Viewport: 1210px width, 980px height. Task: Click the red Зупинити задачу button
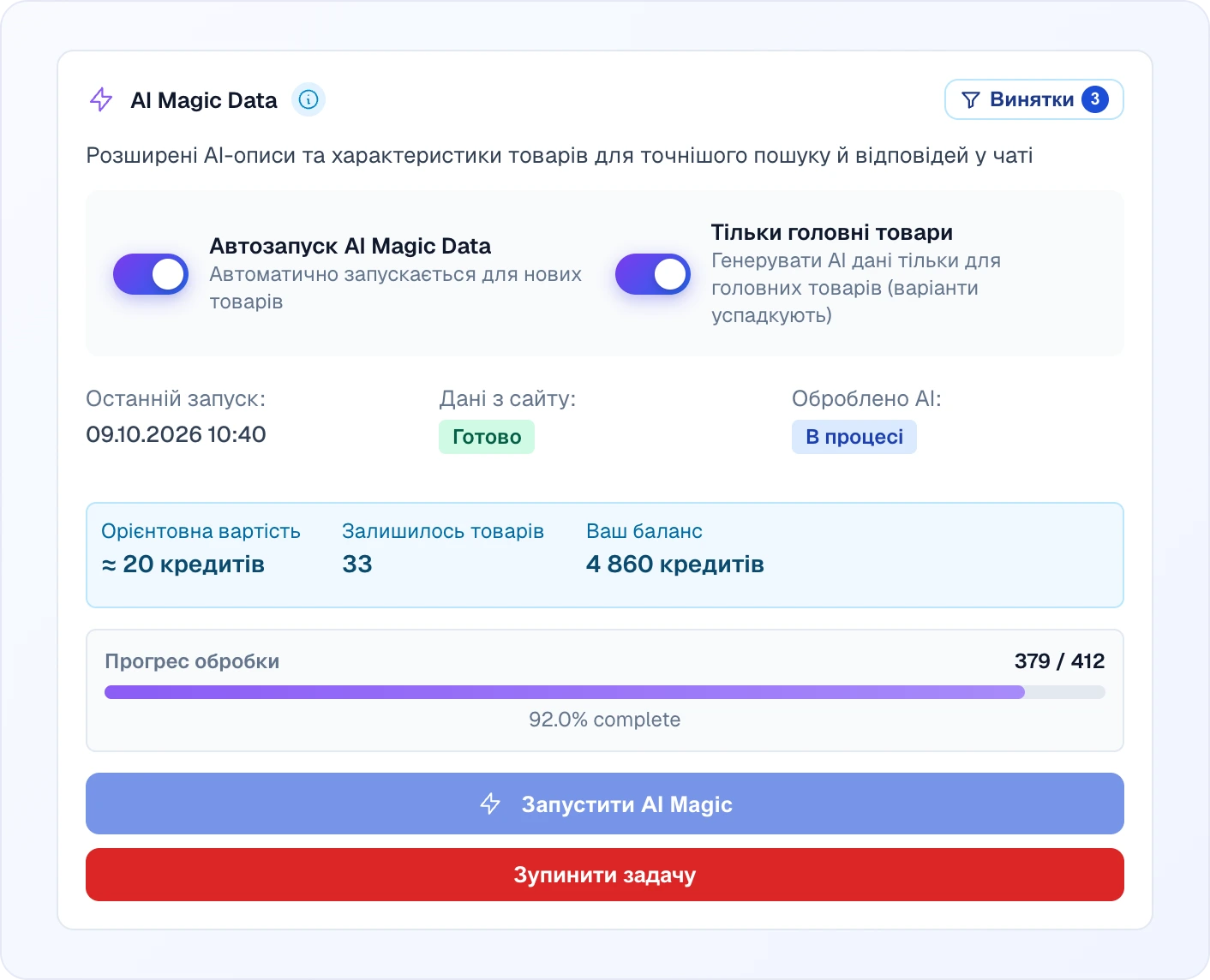click(605, 875)
